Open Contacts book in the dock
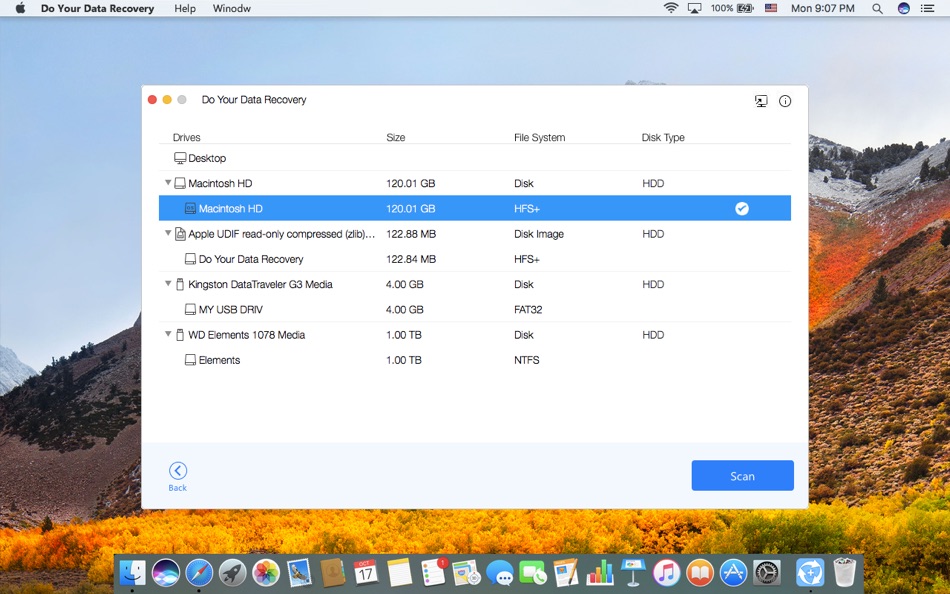Screen dimensions: 950x594 pyautogui.click(x=332, y=572)
